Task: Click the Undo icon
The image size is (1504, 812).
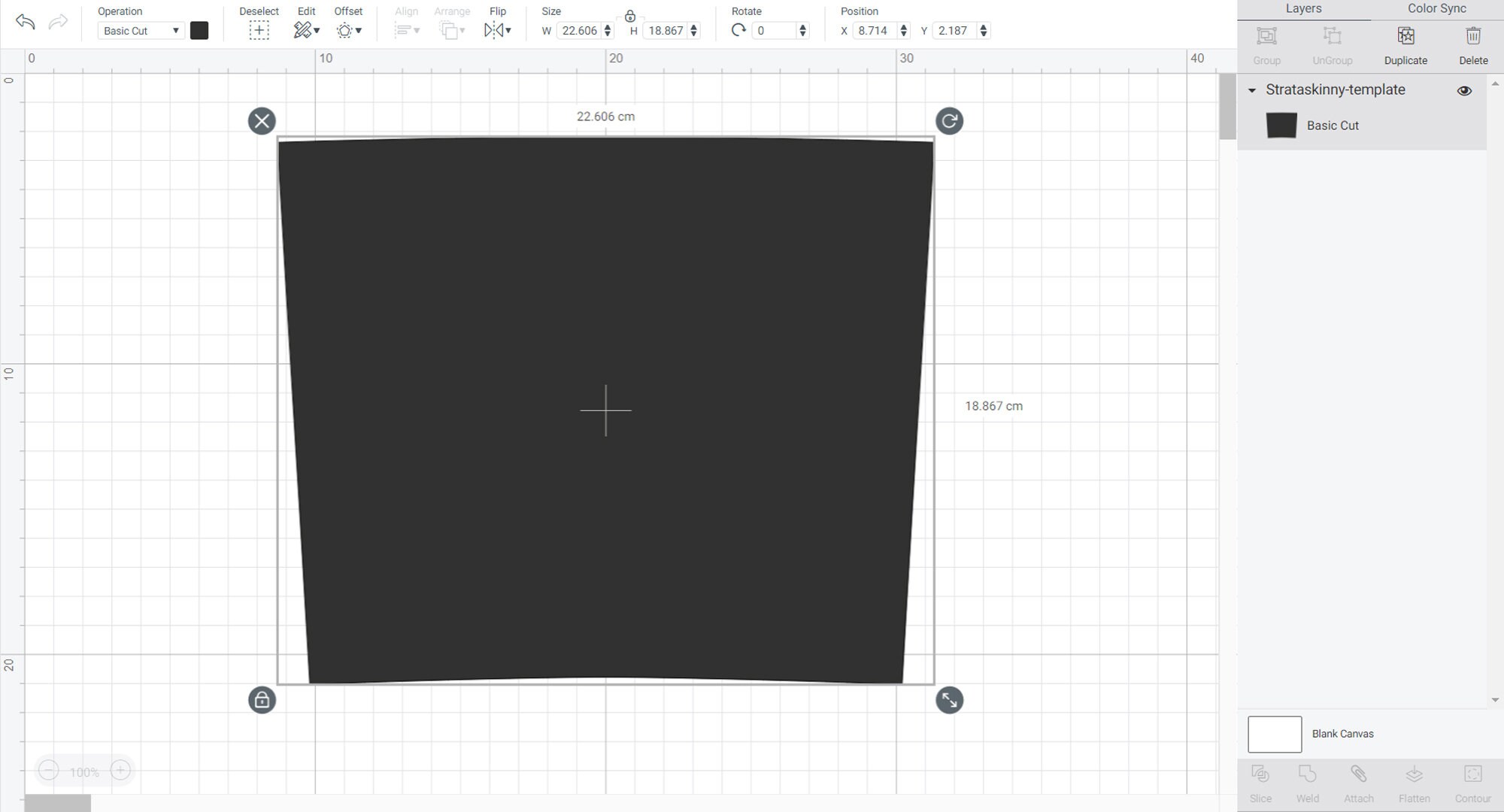Action: [25, 22]
